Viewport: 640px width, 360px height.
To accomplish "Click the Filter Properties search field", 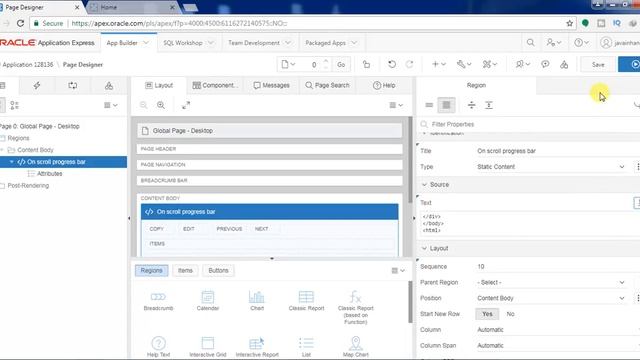I will [x=531, y=124].
